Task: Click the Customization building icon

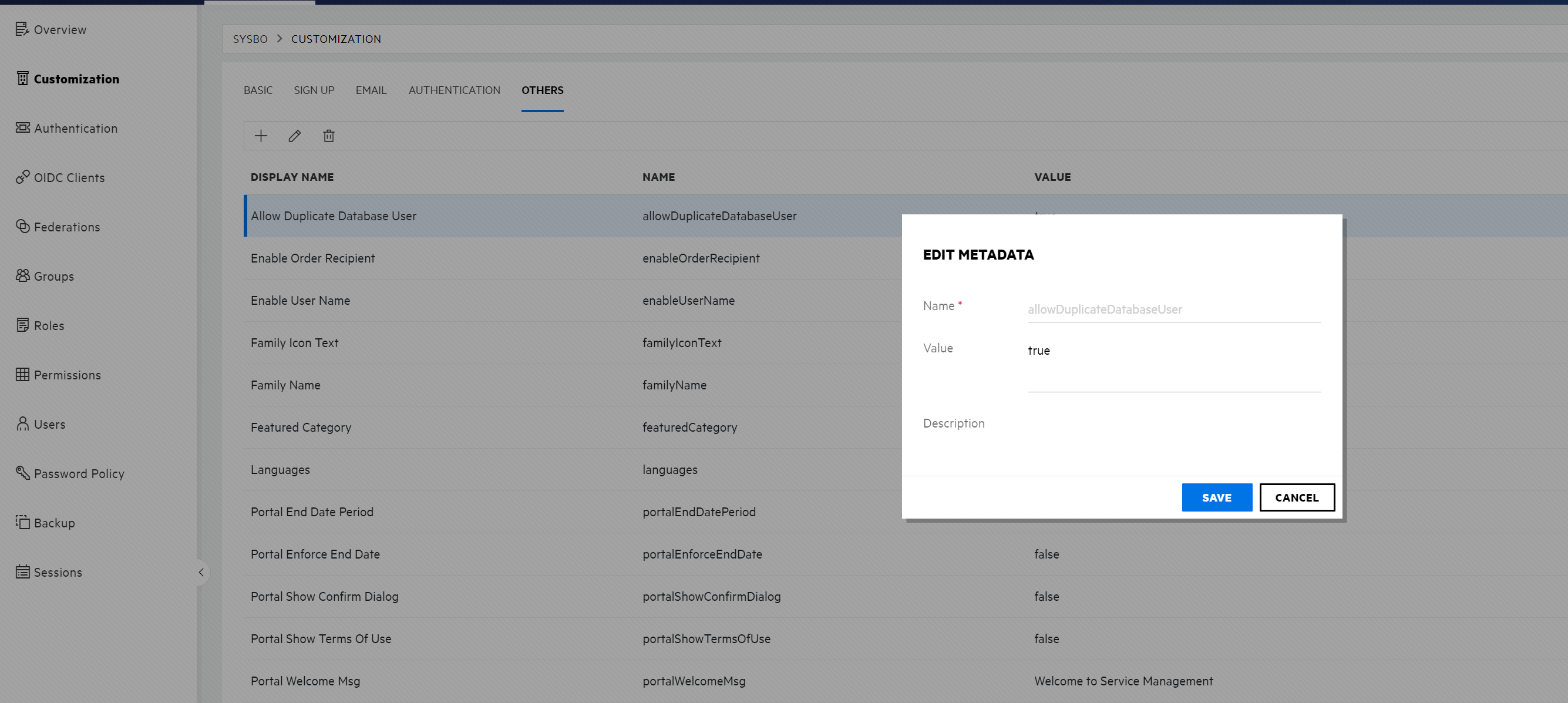Action: pyautogui.click(x=22, y=79)
